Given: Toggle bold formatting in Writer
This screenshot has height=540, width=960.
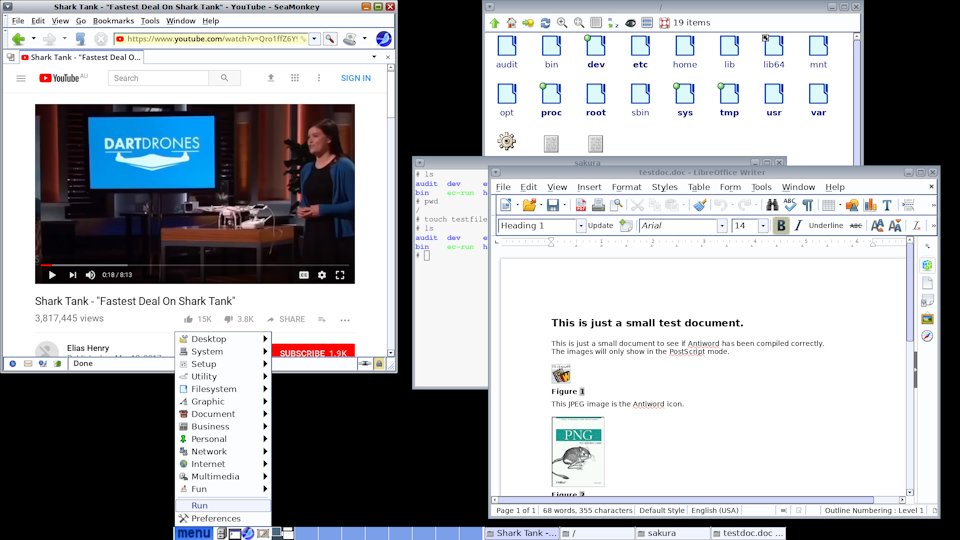Looking at the screenshot, I should [x=781, y=225].
